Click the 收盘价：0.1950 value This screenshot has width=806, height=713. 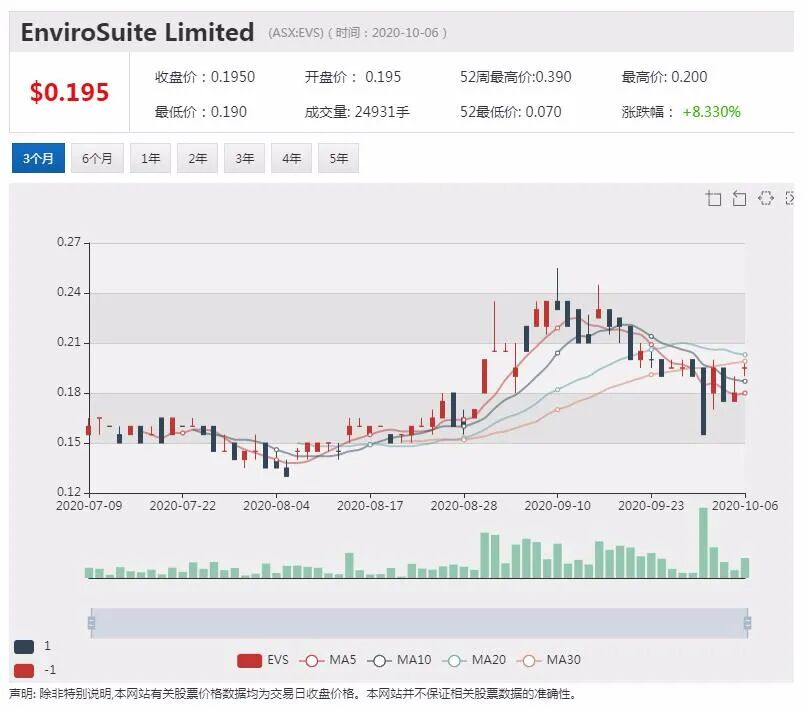pyautogui.click(x=205, y=77)
